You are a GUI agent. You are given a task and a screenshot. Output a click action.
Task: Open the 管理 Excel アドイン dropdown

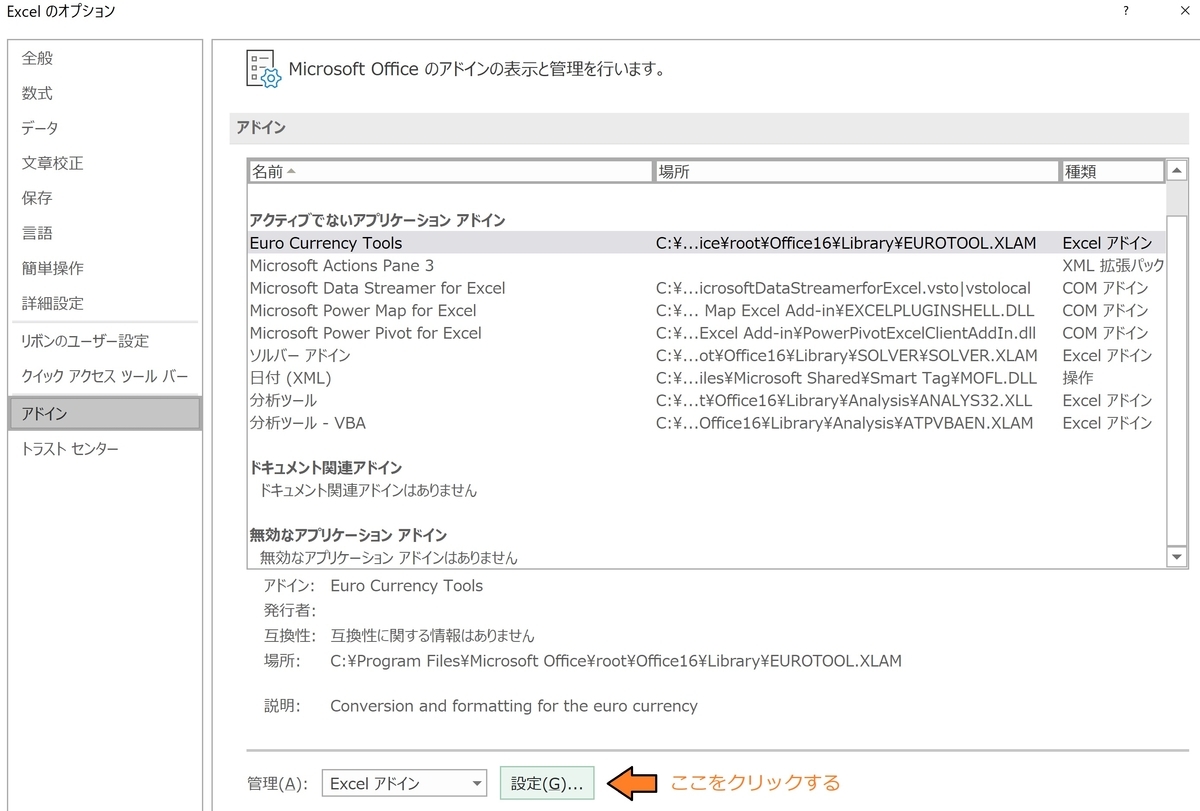(404, 784)
